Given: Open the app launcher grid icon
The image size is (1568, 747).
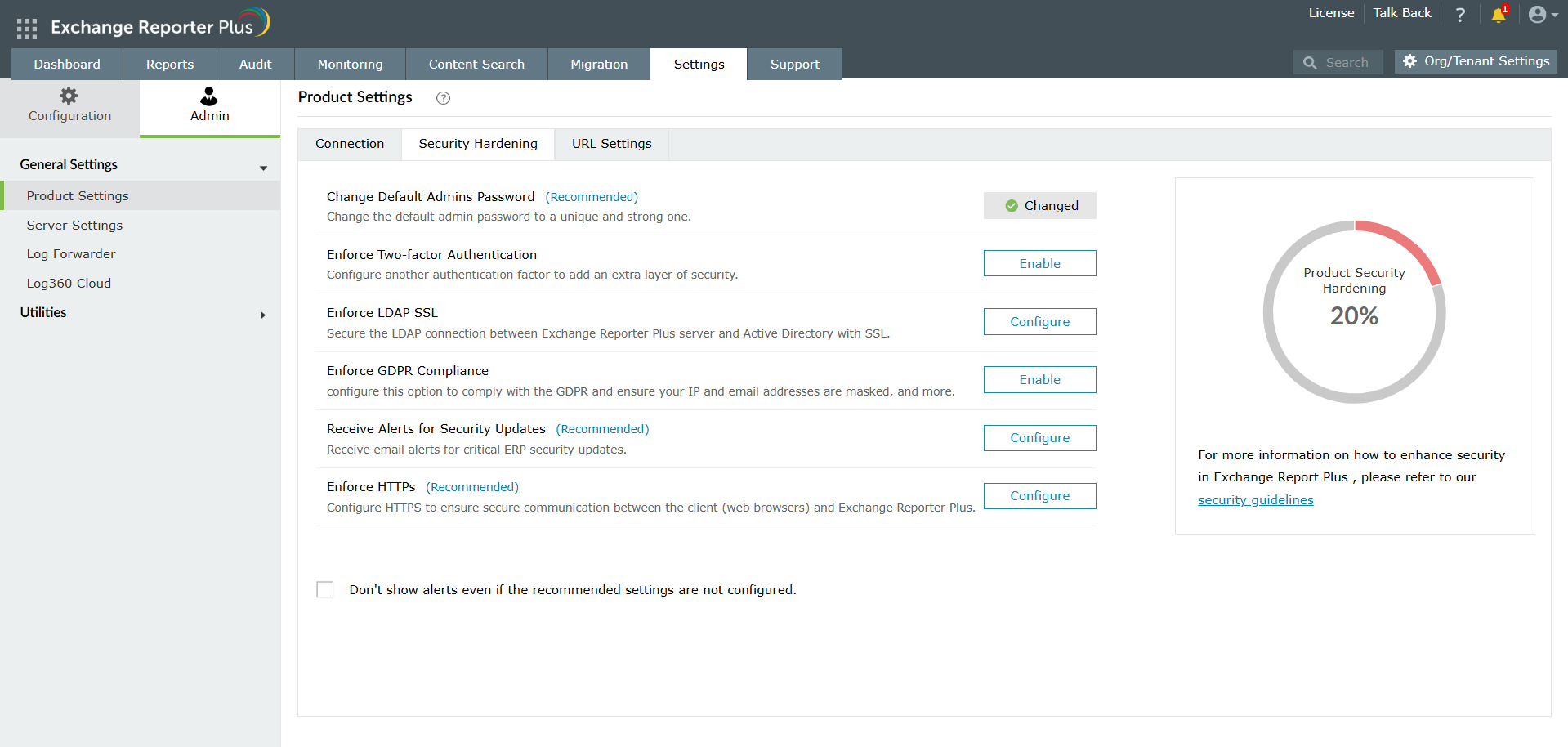Looking at the screenshot, I should [x=27, y=29].
